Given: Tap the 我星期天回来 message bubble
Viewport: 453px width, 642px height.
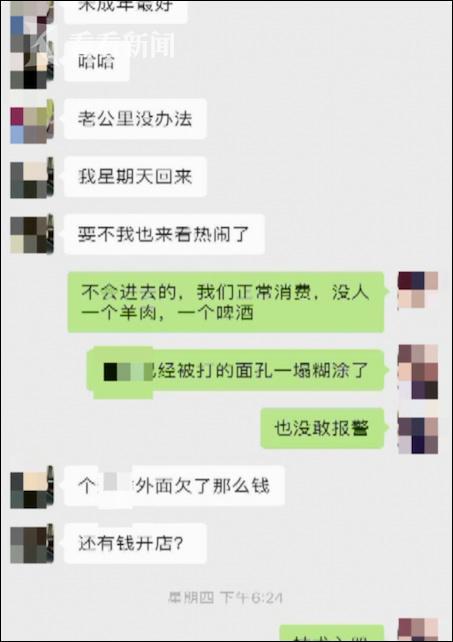Looking at the screenshot, I should pyautogui.click(x=135, y=176).
